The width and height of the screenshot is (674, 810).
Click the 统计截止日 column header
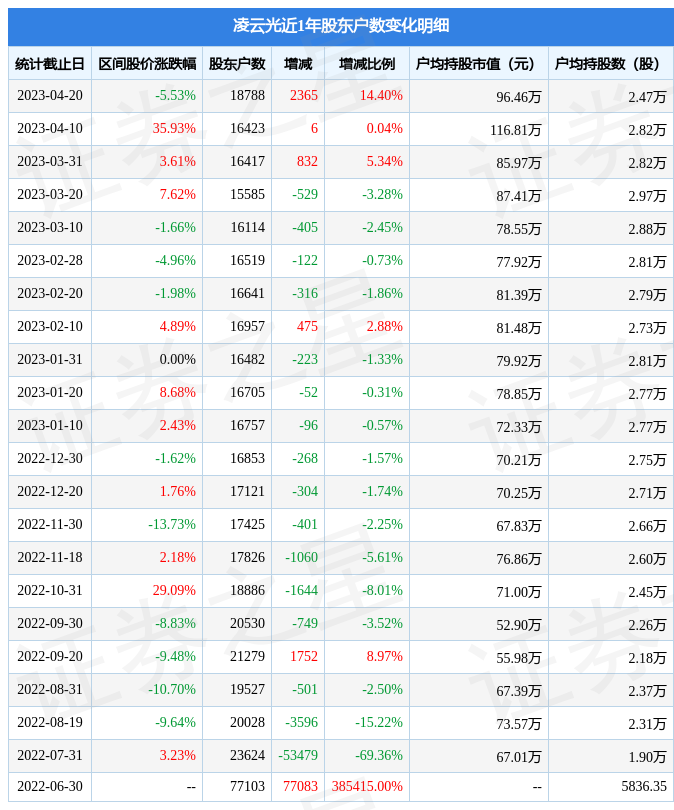pyautogui.click(x=50, y=64)
